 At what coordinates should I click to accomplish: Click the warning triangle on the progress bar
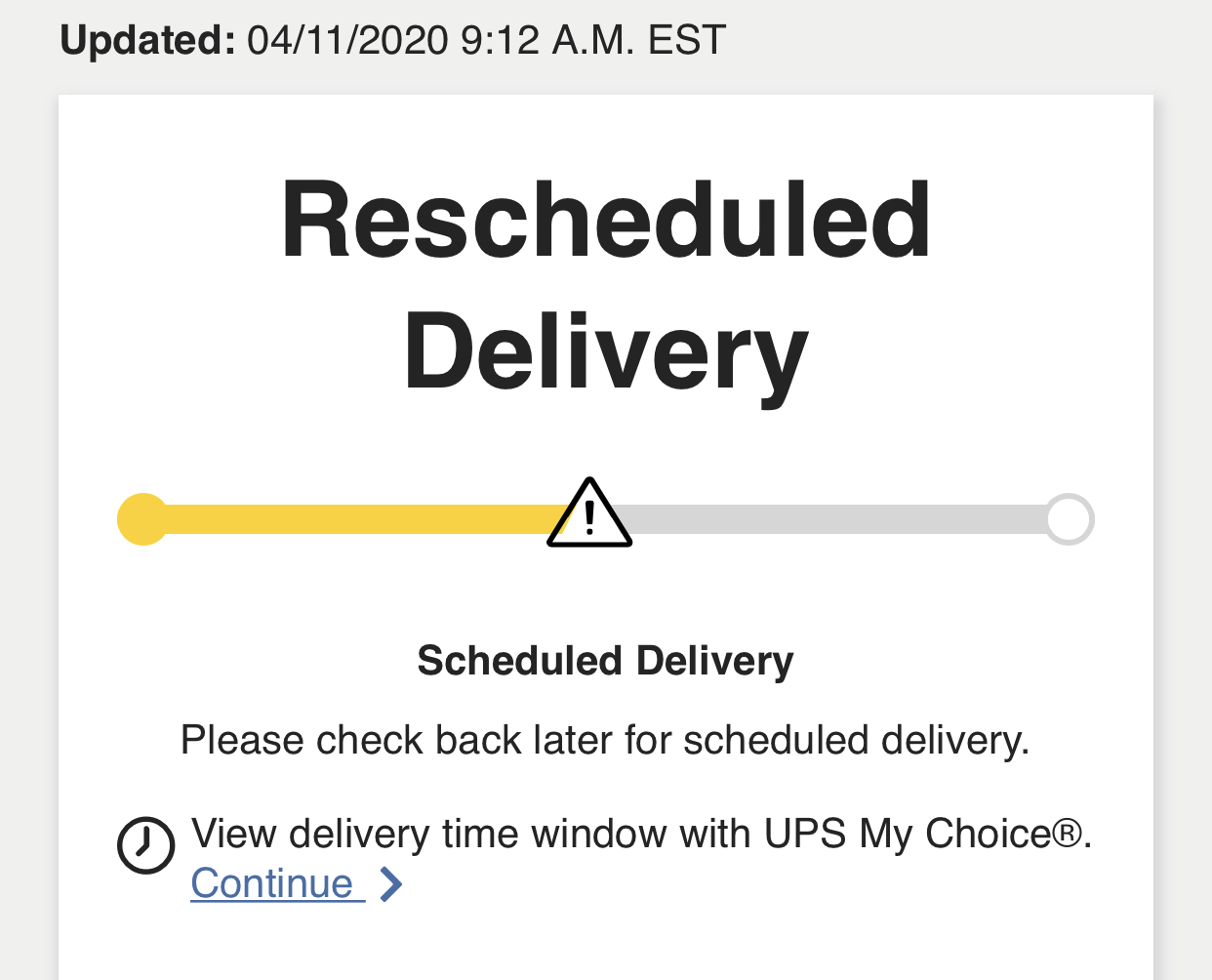tap(589, 514)
